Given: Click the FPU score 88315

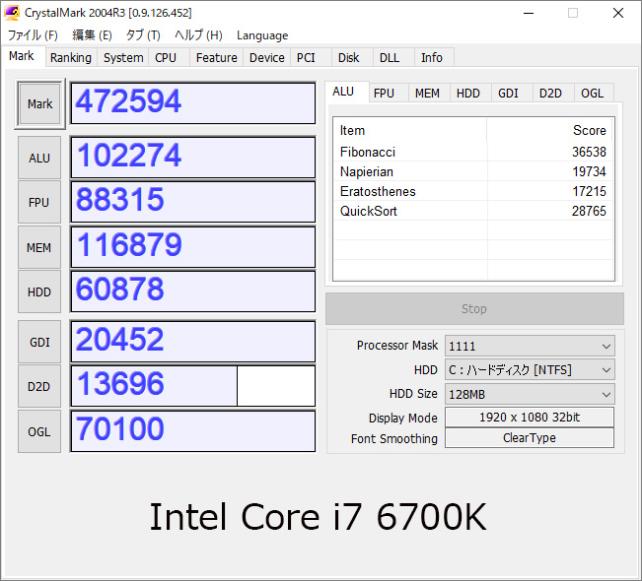Looking at the screenshot, I should point(193,202).
